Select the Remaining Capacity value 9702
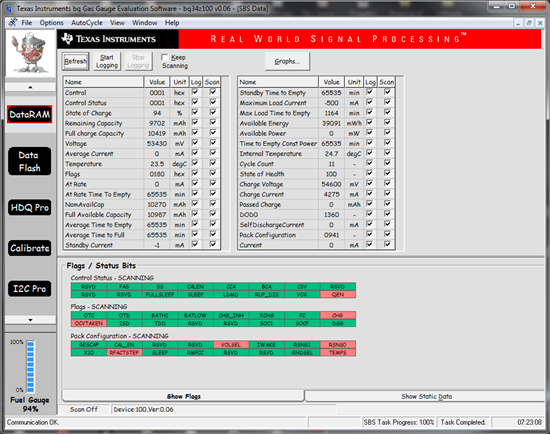 tap(157, 123)
